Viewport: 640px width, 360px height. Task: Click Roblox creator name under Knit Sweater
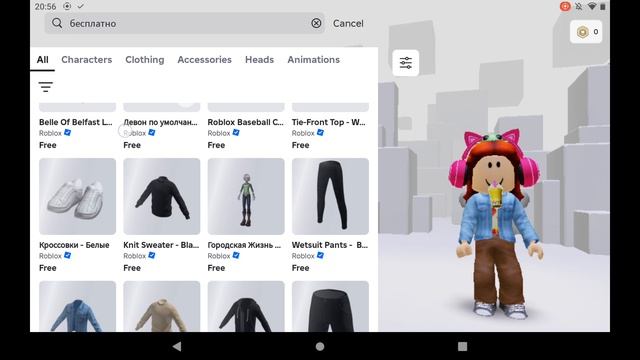[134, 256]
